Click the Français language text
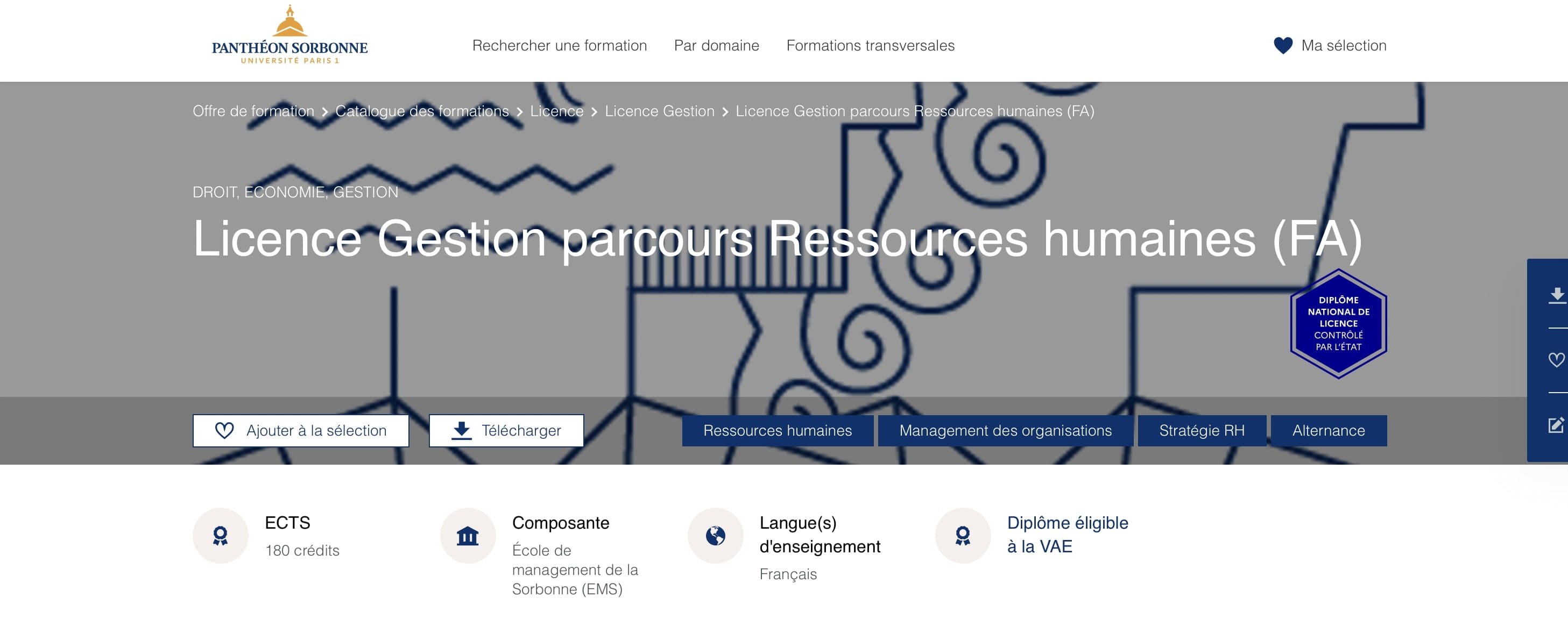 [x=788, y=574]
